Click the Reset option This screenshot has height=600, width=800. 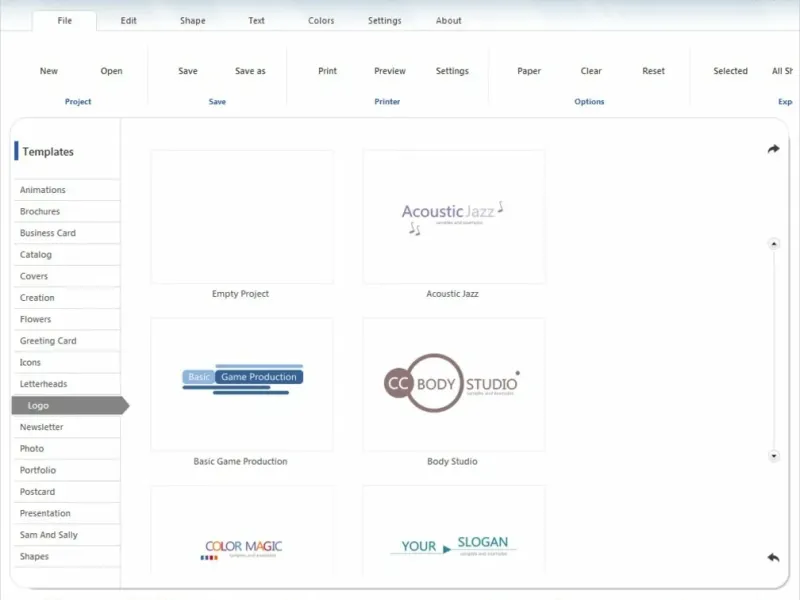654,71
